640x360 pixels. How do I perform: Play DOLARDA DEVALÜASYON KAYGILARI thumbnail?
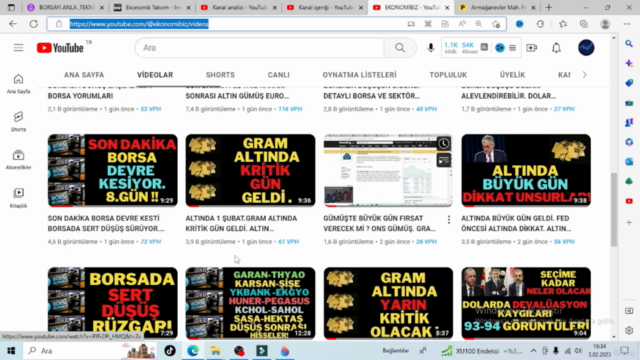(x=526, y=303)
